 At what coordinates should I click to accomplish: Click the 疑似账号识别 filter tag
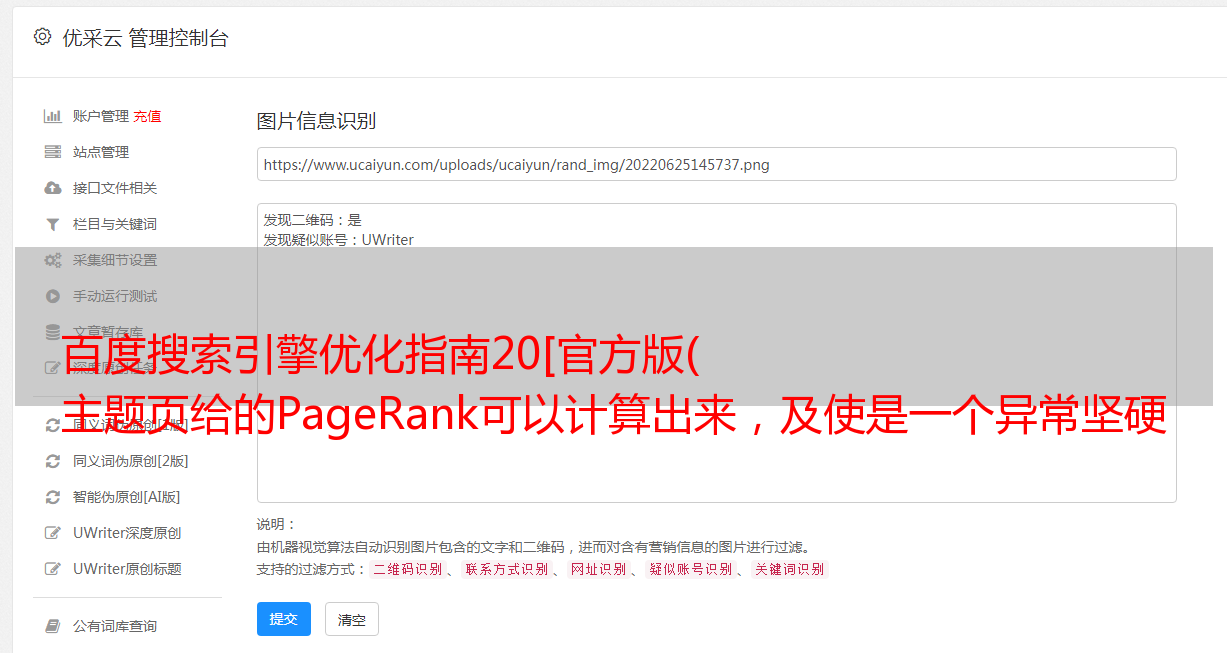coord(691,569)
